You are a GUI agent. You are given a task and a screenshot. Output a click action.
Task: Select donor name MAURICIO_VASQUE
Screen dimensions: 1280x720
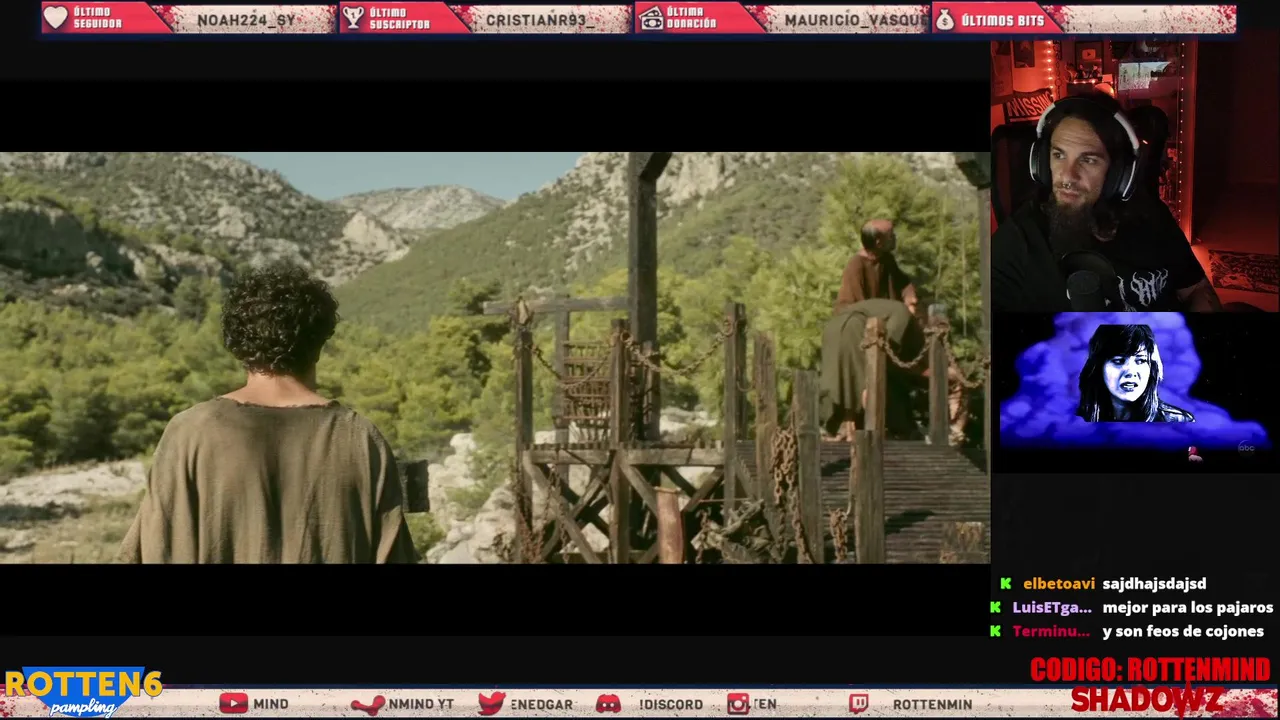tap(858, 20)
